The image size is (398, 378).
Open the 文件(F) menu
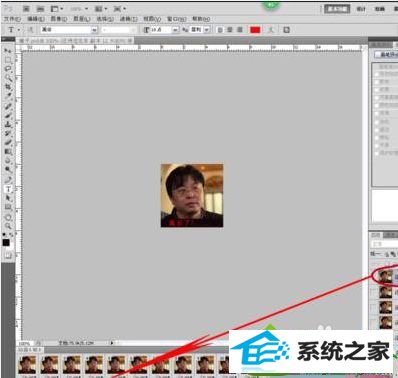pyautogui.click(x=12, y=19)
